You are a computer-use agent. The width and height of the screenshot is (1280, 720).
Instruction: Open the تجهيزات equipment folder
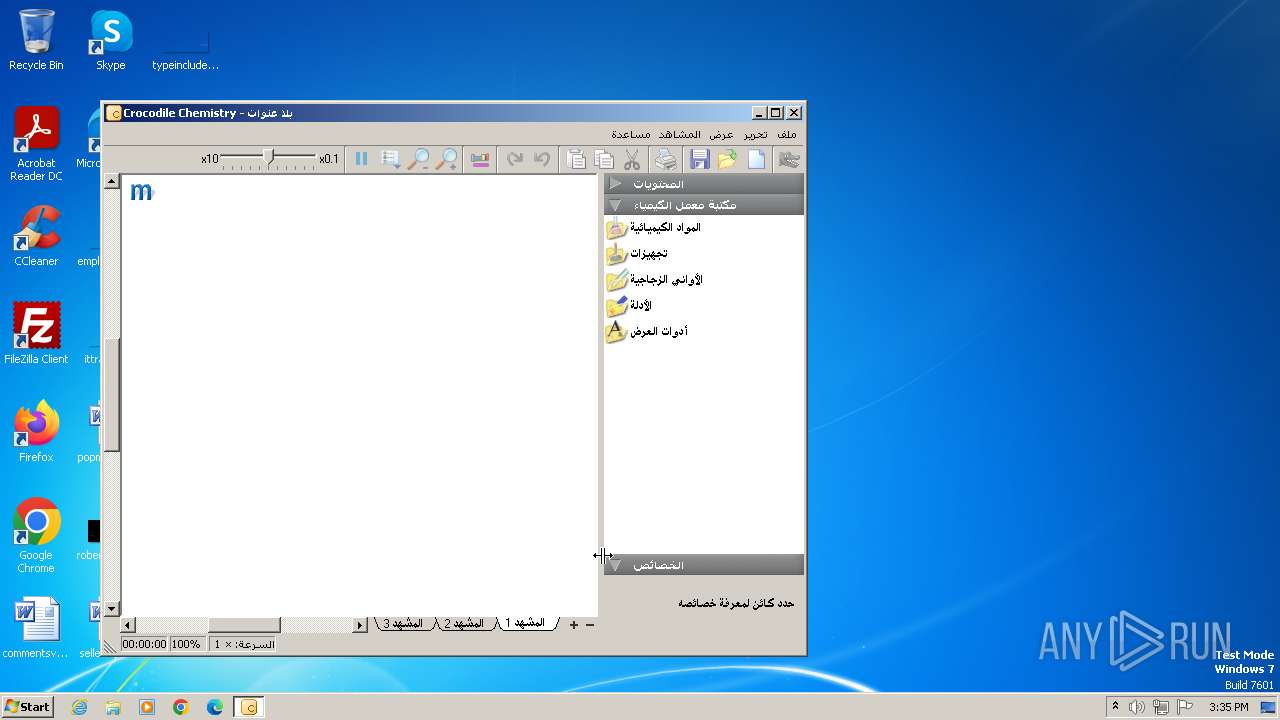[637, 254]
